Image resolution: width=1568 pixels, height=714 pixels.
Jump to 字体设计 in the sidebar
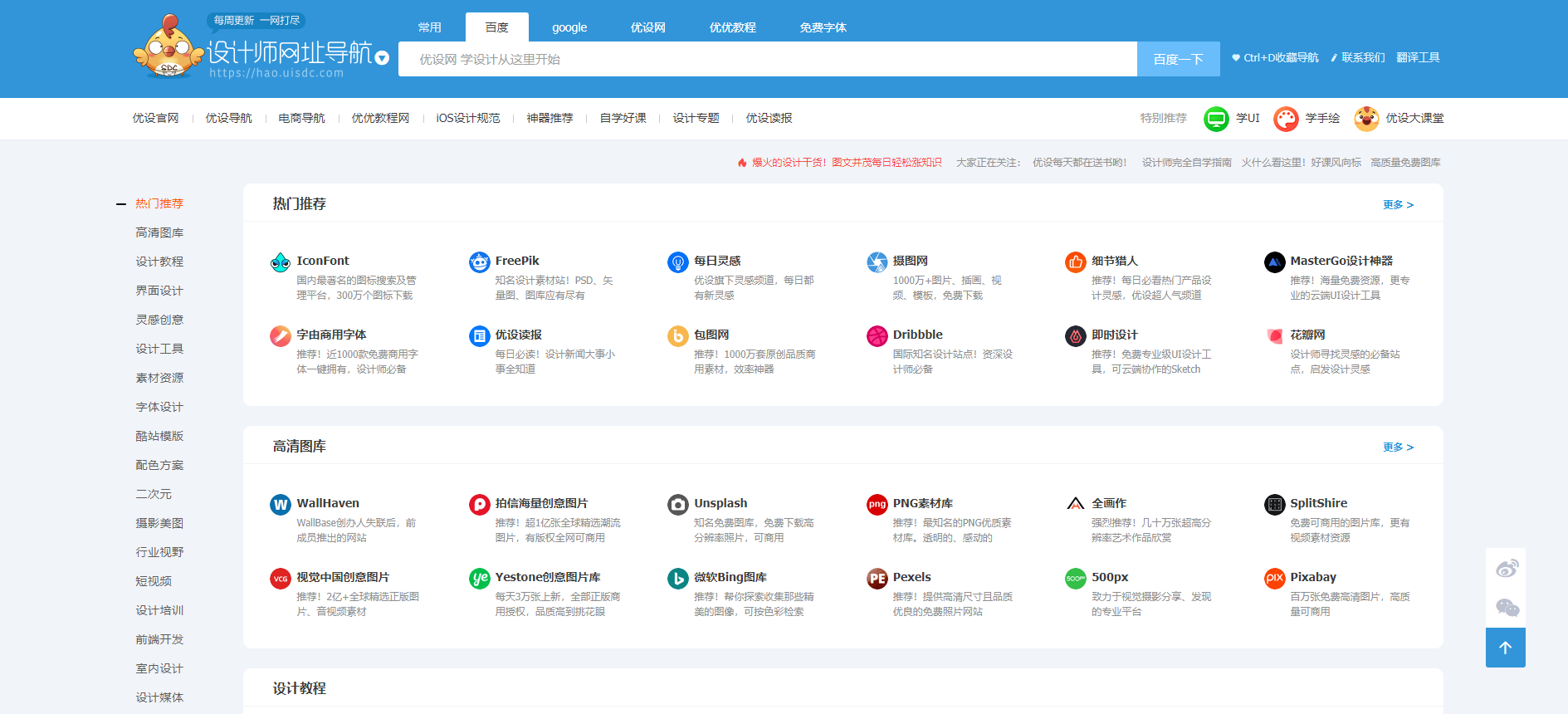click(159, 408)
